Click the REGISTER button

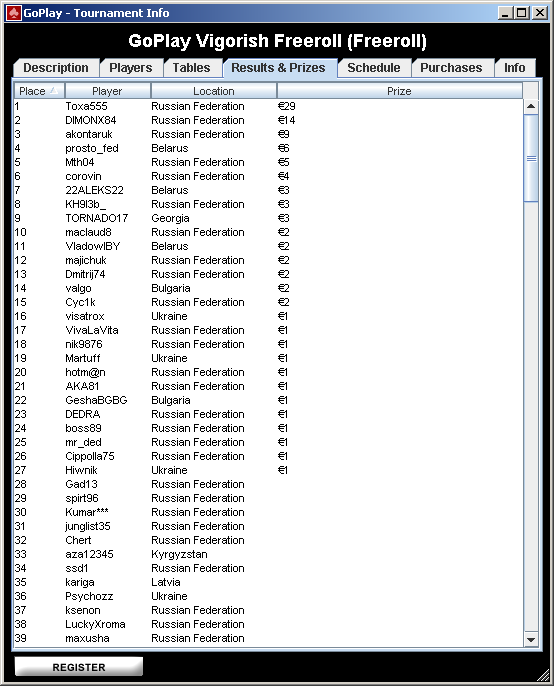coord(79,667)
